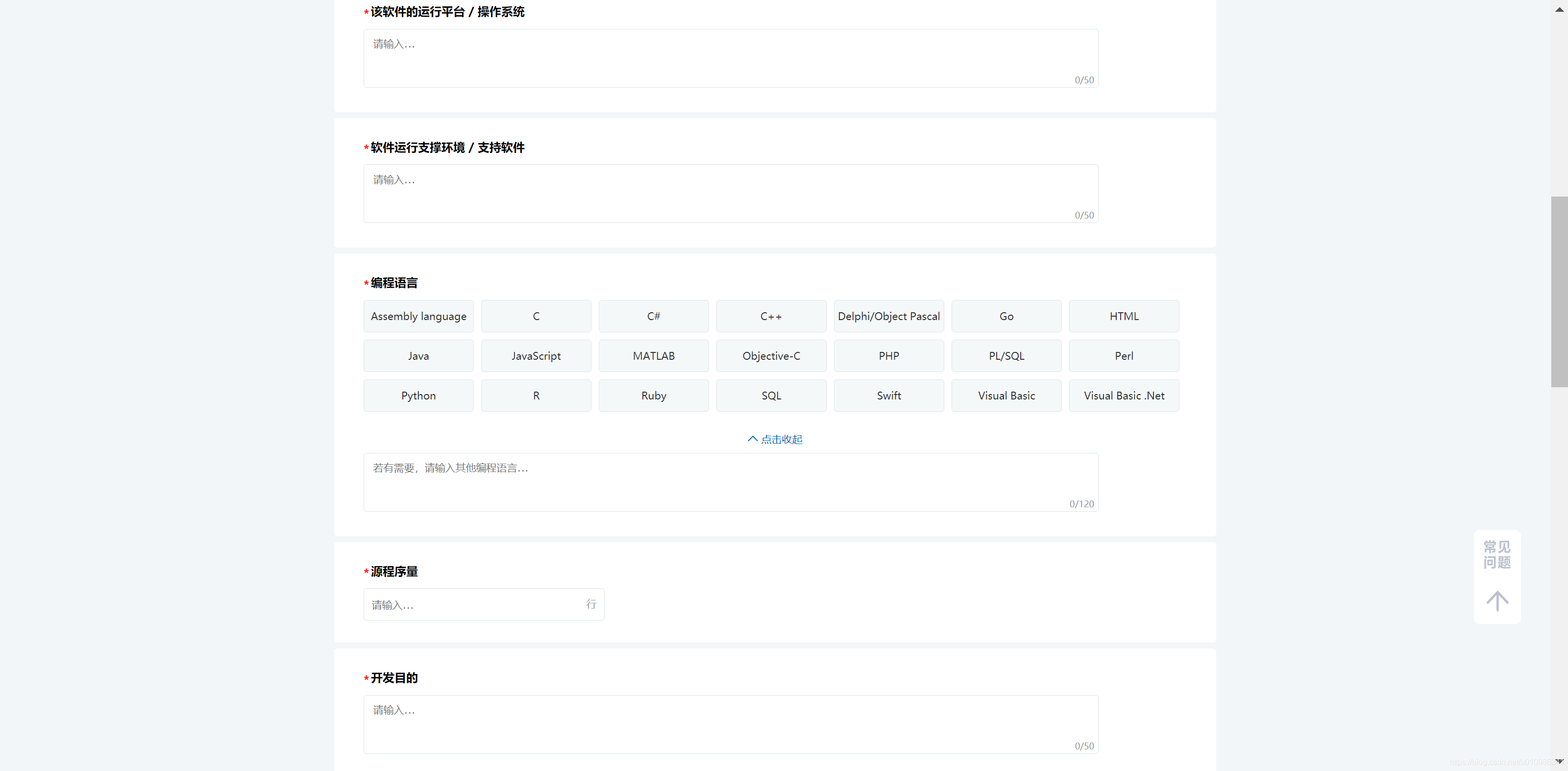This screenshot has width=1568, height=771.
Task: Toggle the Java language option
Action: (x=418, y=356)
